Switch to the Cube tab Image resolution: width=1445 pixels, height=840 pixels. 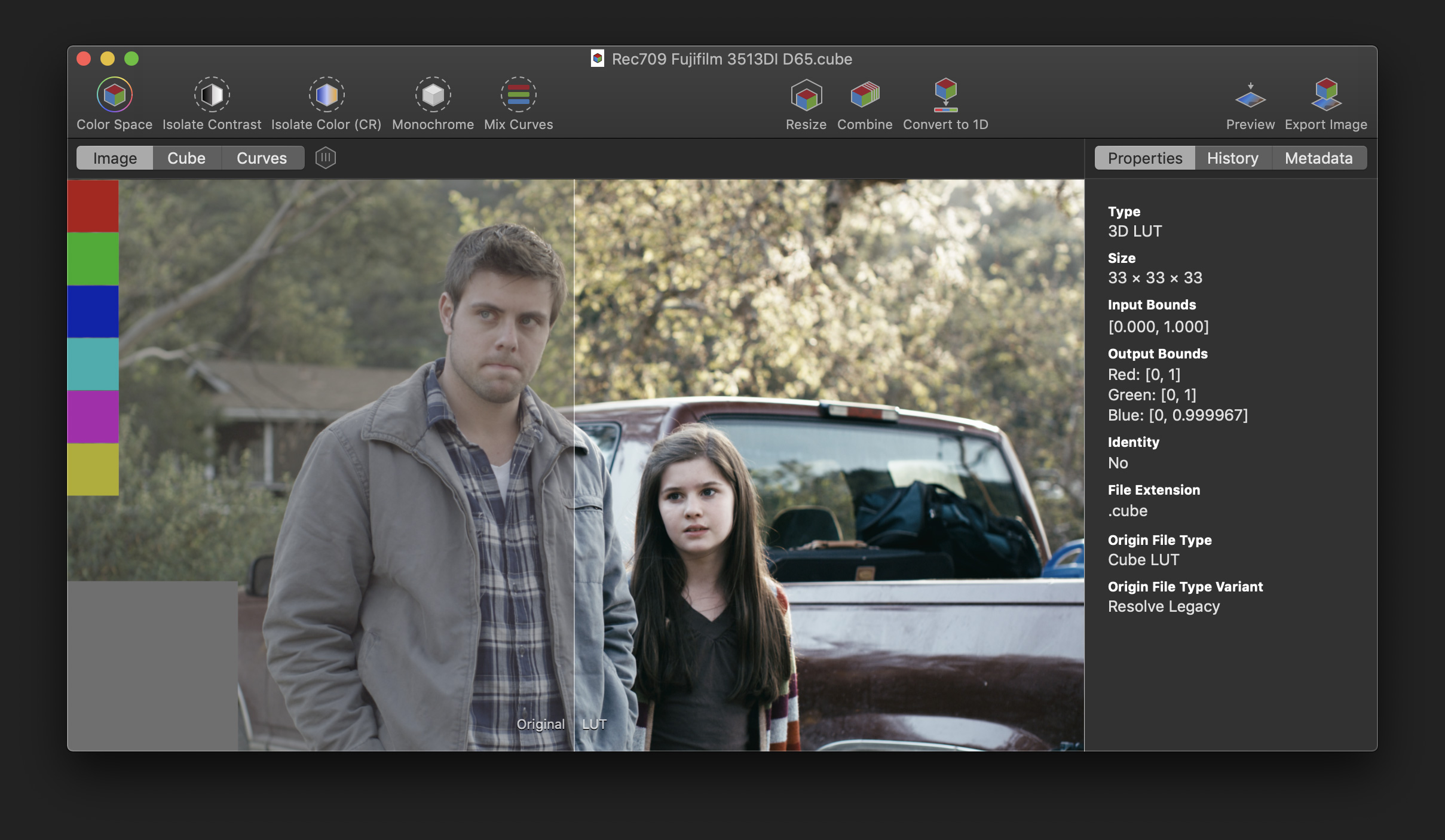click(x=186, y=158)
